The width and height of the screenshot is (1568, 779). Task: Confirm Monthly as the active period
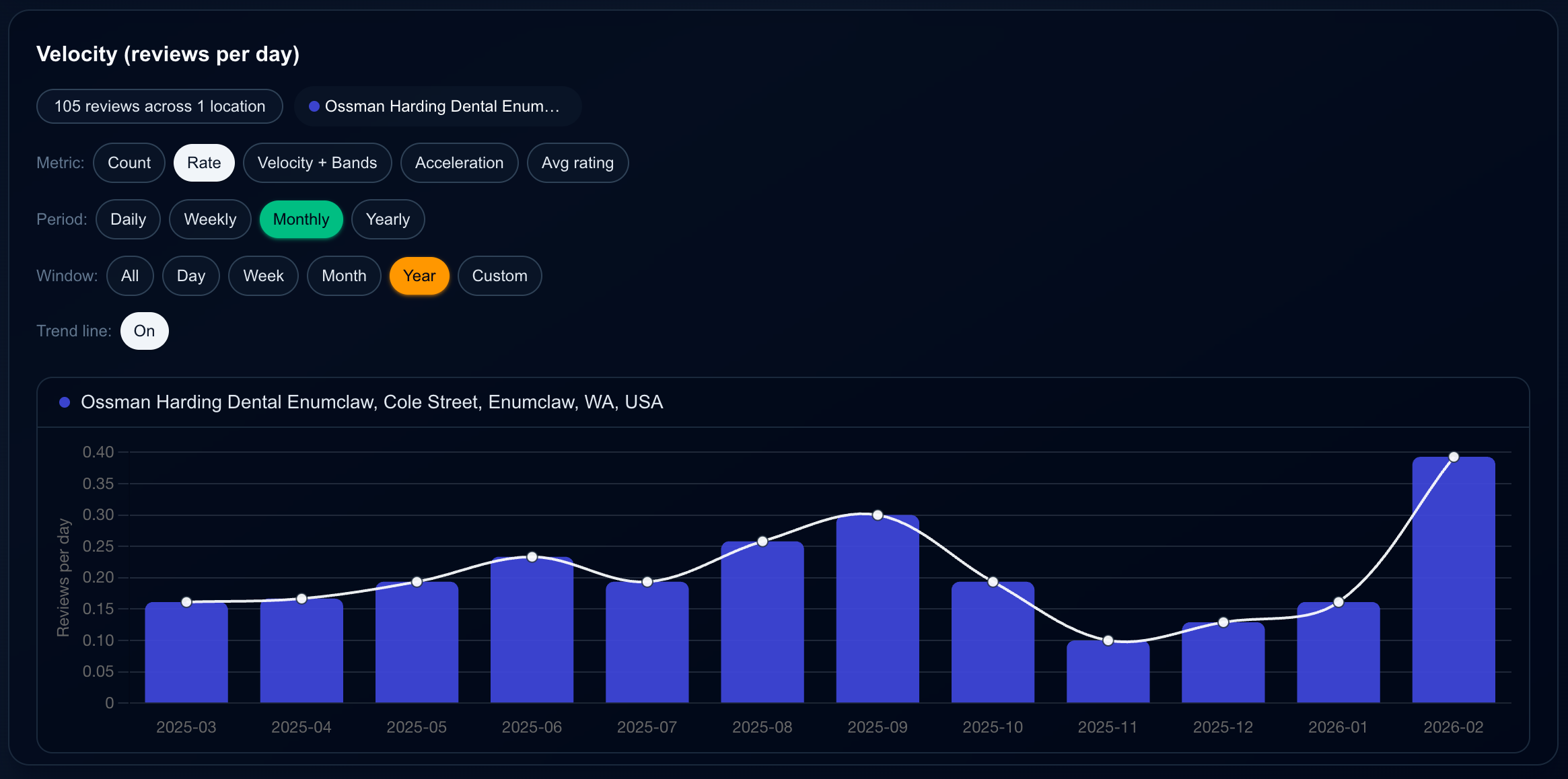tap(301, 219)
